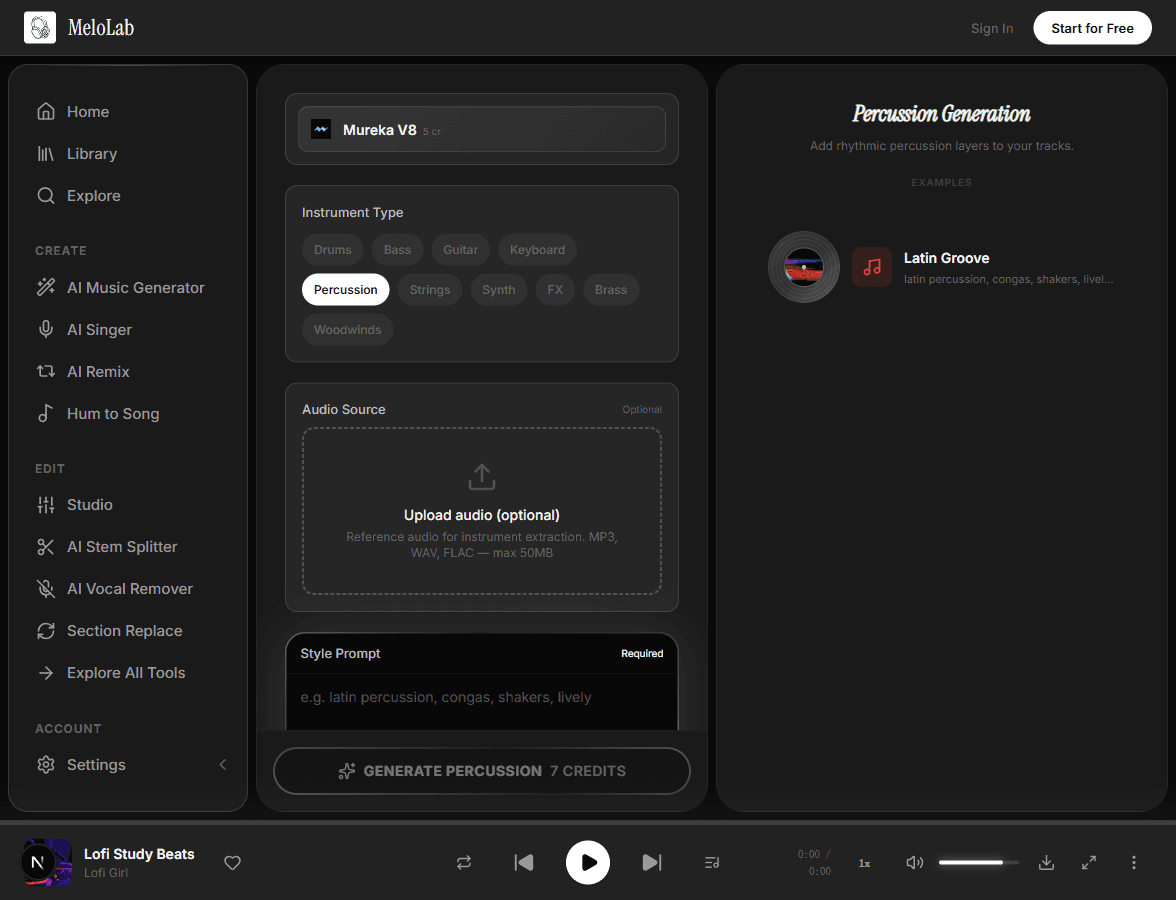Click the Sign In link

pos(992,28)
